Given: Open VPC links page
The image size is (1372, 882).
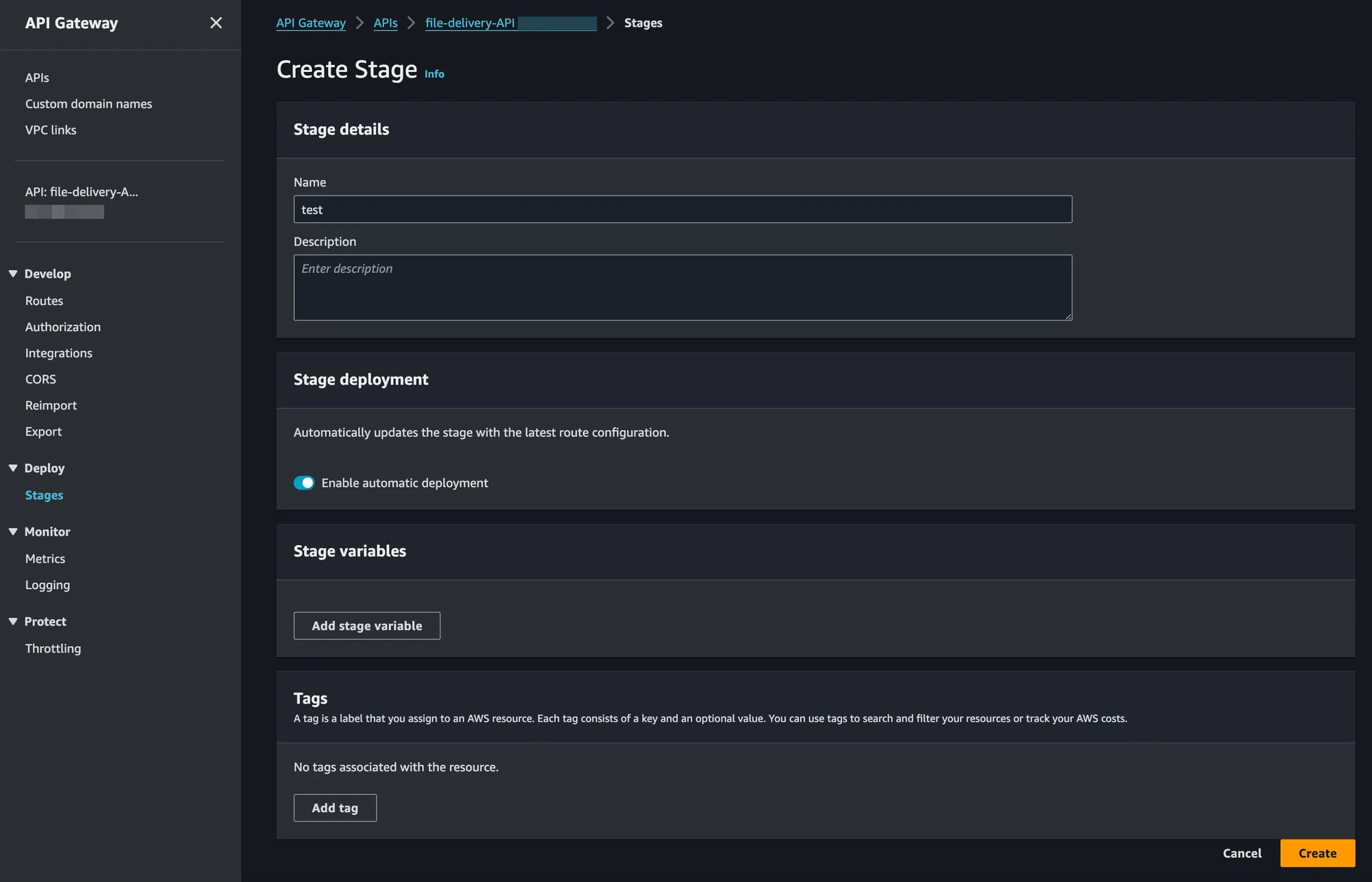Looking at the screenshot, I should [x=51, y=130].
